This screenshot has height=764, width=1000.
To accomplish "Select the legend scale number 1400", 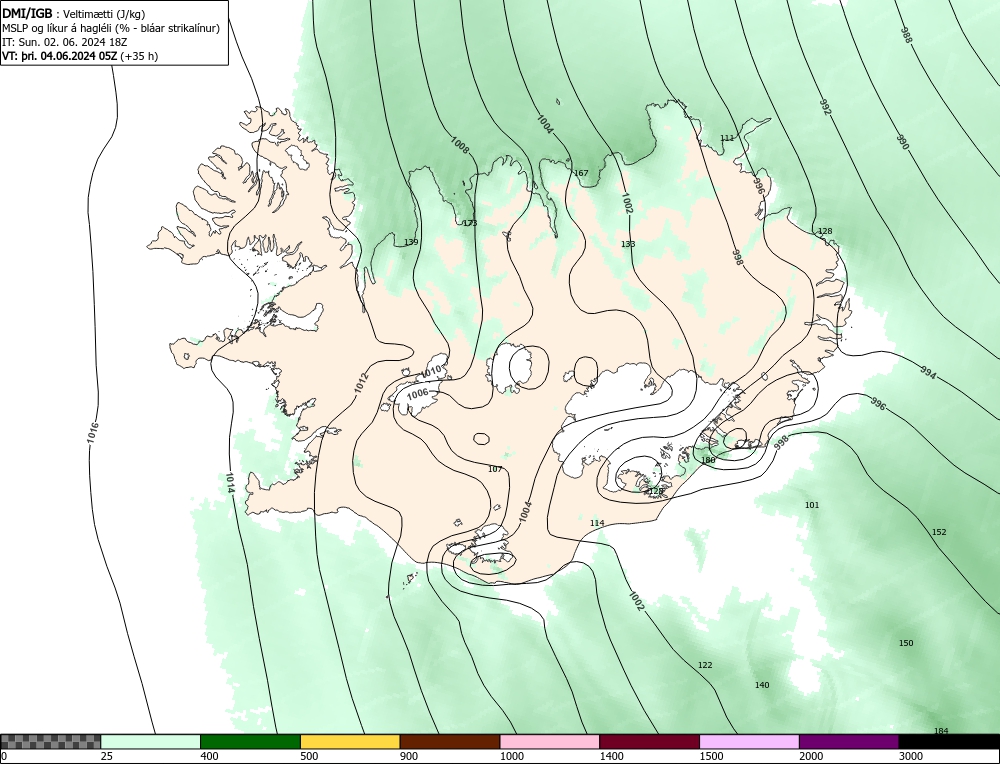I will pyautogui.click(x=612, y=756).
